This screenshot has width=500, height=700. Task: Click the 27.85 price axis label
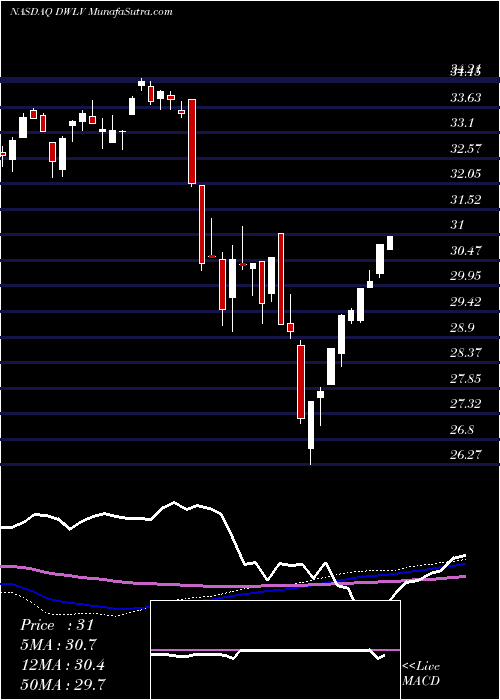coord(466,379)
